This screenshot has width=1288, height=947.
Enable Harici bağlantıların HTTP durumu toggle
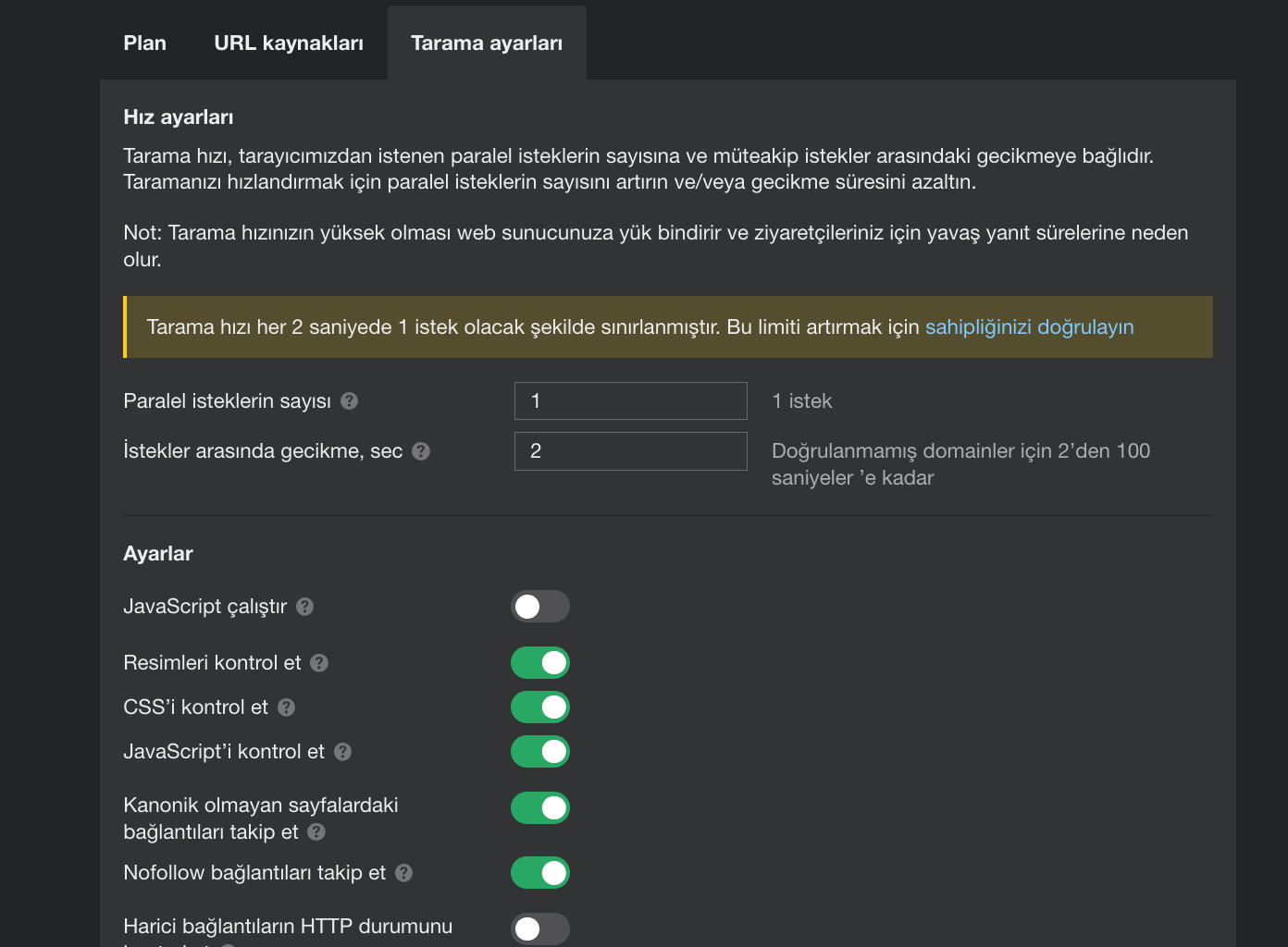[539, 929]
